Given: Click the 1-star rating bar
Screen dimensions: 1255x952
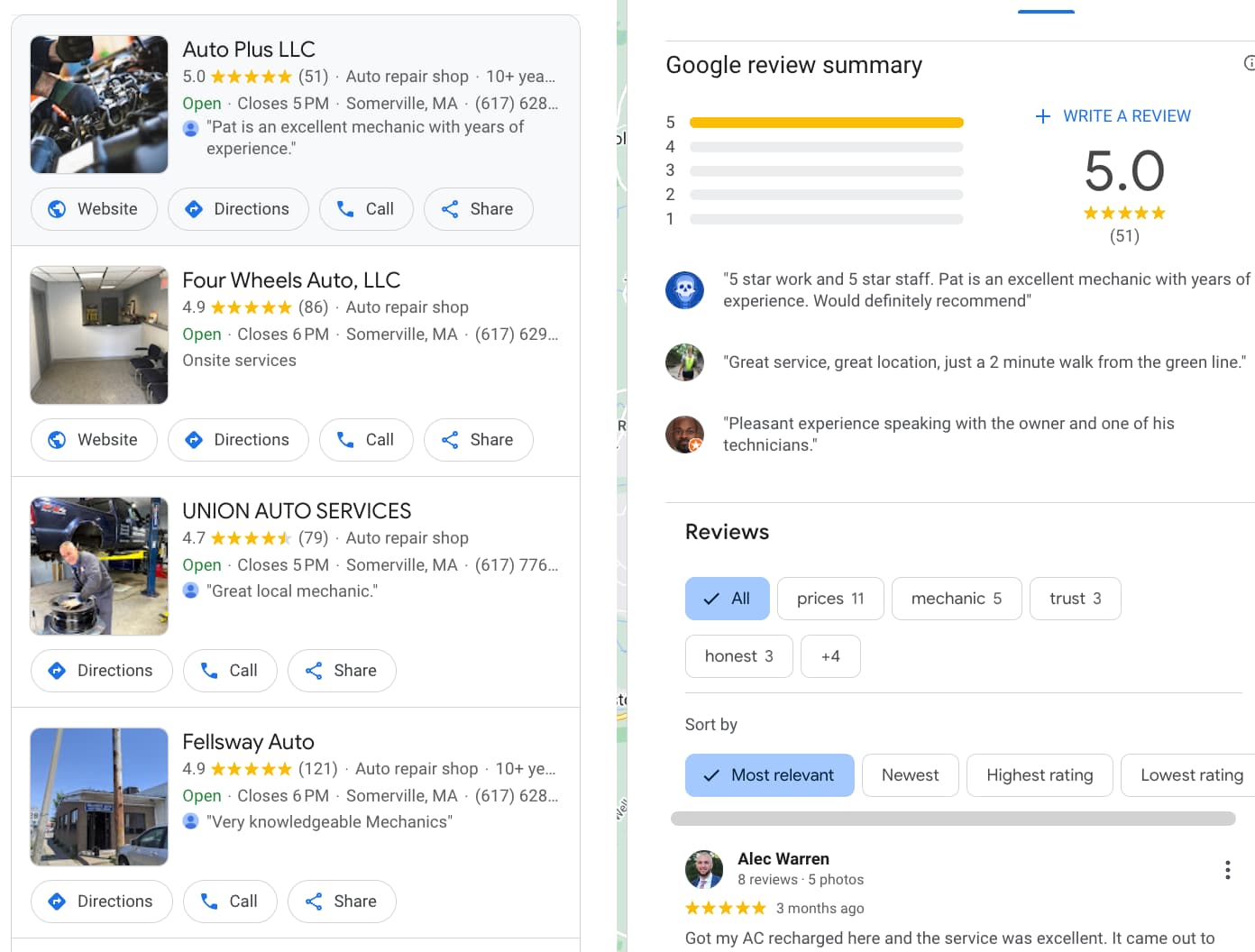Looking at the screenshot, I should (827, 219).
